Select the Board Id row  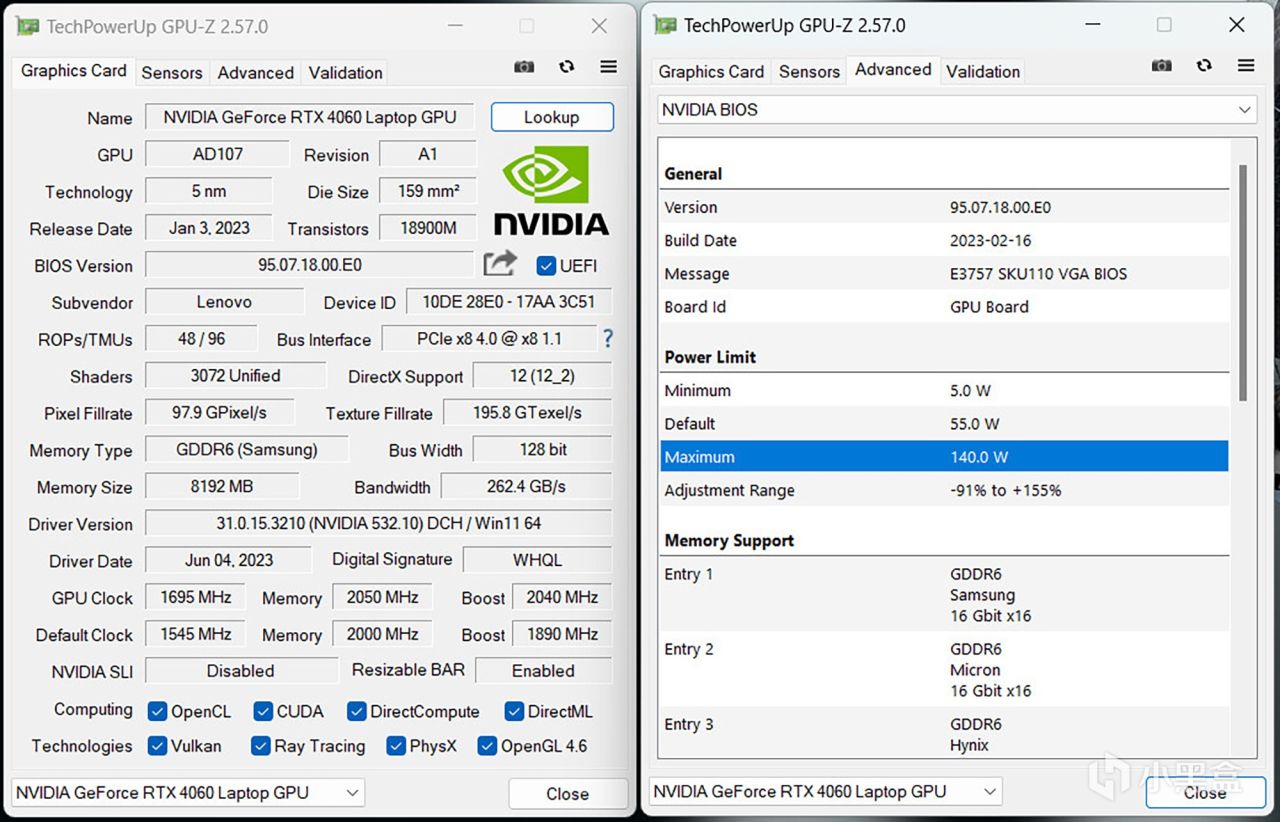(x=944, y=307)
